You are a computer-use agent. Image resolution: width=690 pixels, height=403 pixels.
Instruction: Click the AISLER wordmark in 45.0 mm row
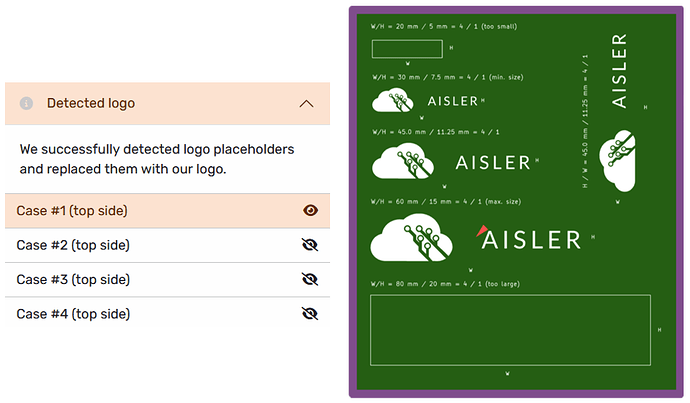click(493, 163)
